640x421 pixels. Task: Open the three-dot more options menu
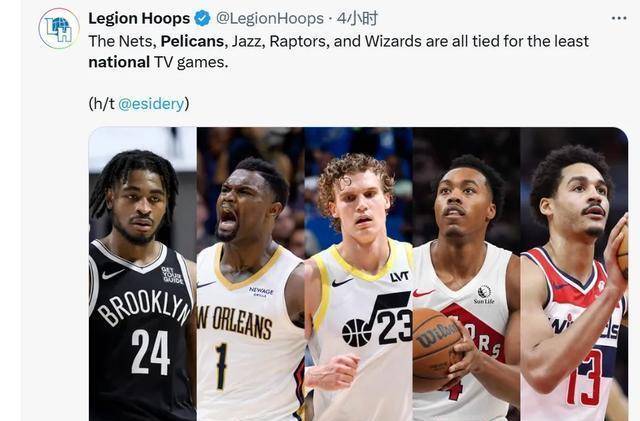click(619, 18)
